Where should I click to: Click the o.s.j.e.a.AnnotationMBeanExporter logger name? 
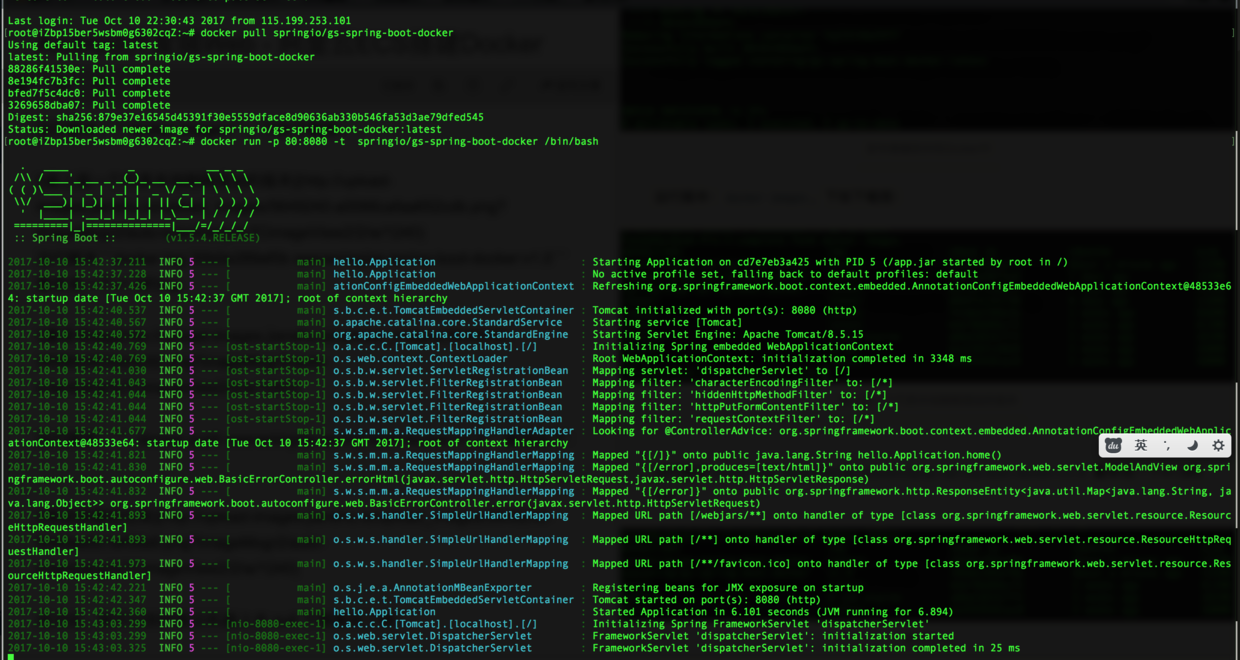coord(432,588)
